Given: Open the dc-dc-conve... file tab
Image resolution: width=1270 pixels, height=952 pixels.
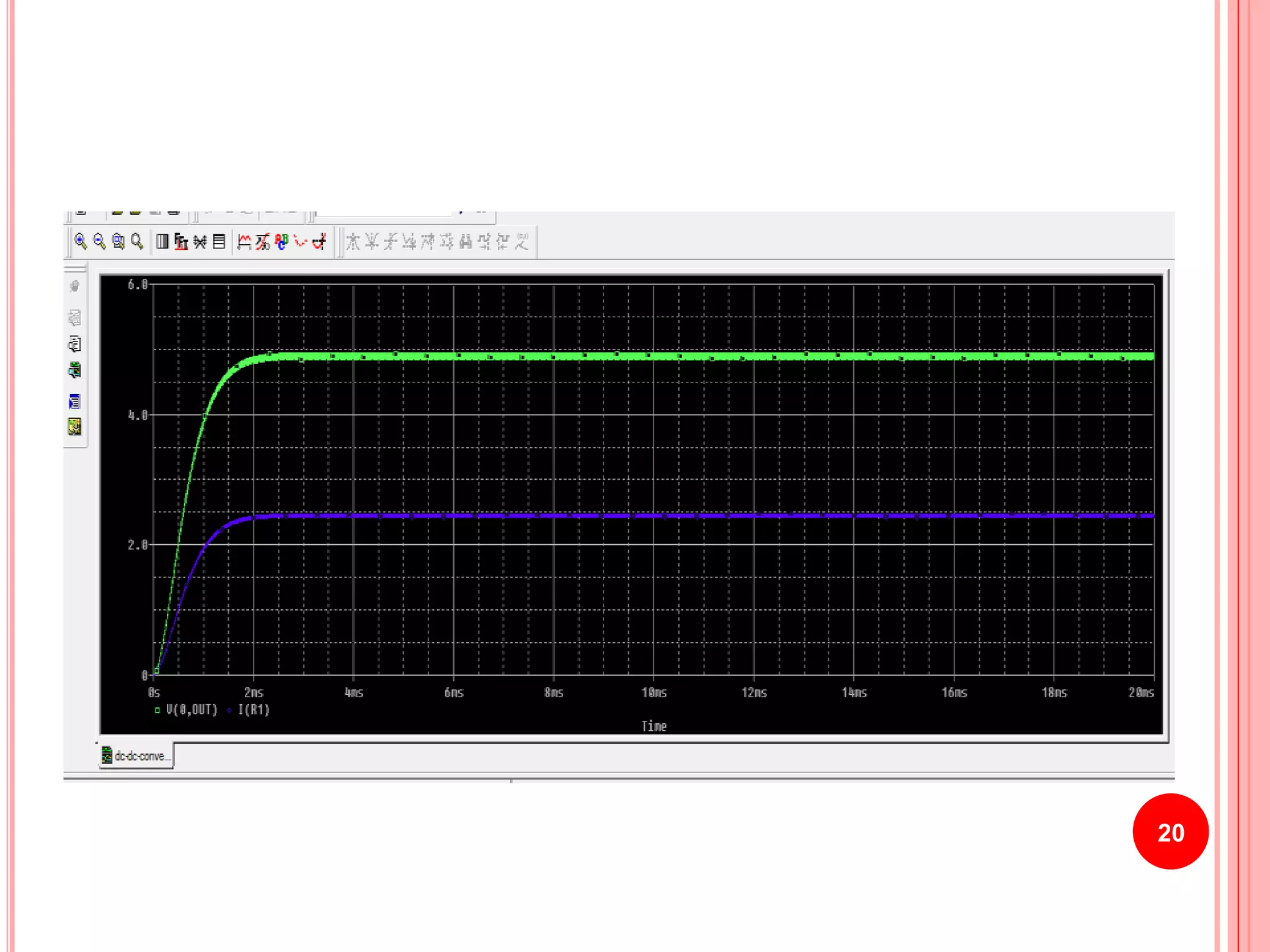Looking at the screenshot, I should (136, 756).
